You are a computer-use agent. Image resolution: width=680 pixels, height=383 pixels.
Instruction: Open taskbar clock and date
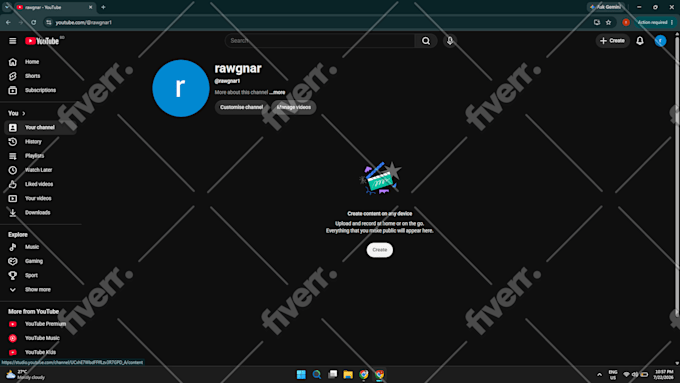pyautogui.click(x=664, y=375)
